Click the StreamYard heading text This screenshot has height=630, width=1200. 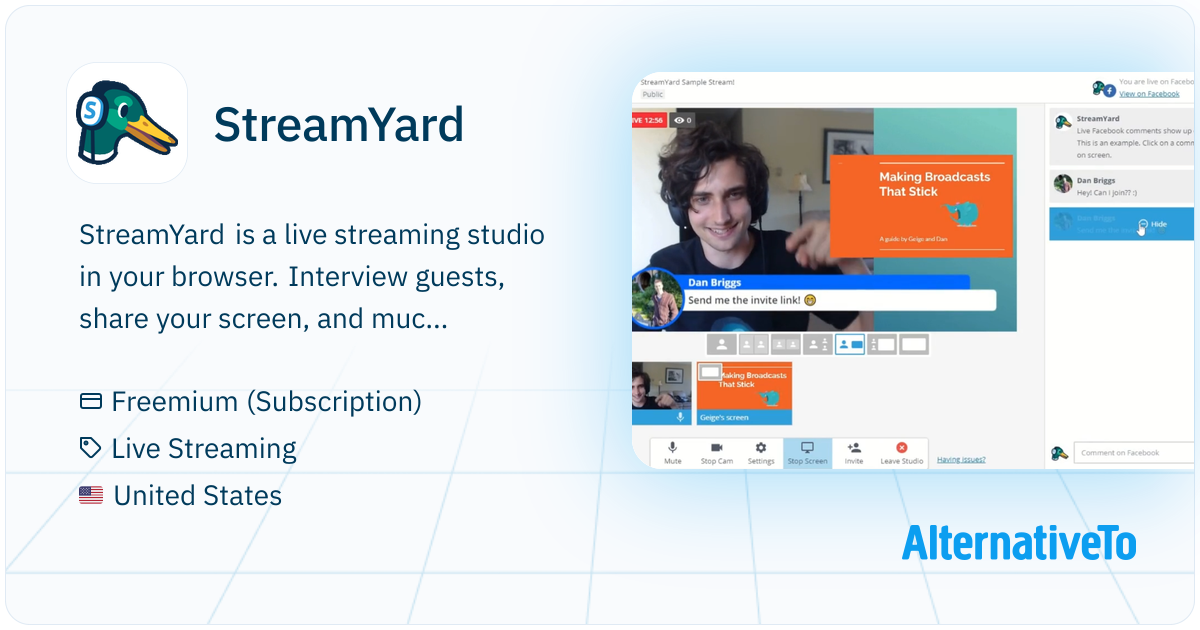[339, 124]
